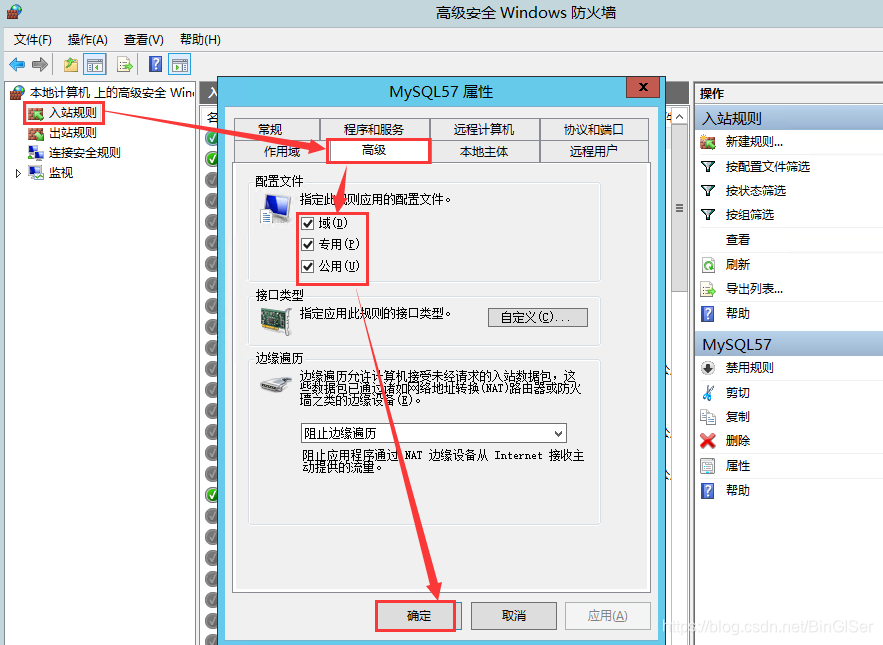Viewport: 883px width, 645px height.
Task: Open the Action 操作(A) menu
Action: point(87,40)
